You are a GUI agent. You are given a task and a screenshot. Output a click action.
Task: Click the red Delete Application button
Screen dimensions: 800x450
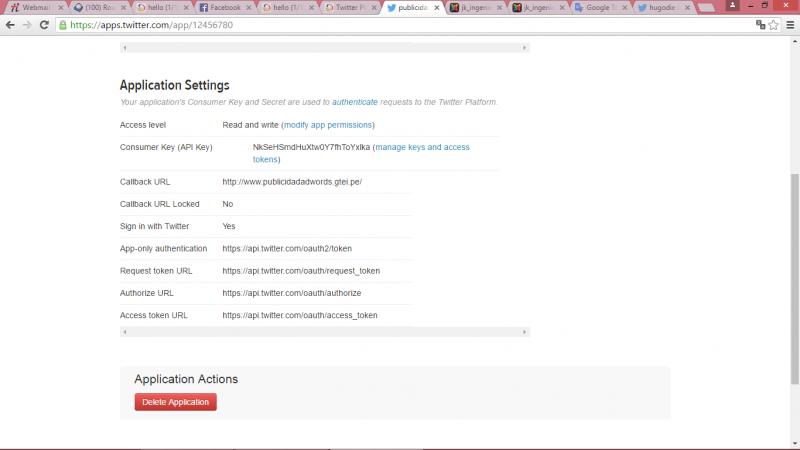pyautogui.click(x=176, y=402)
